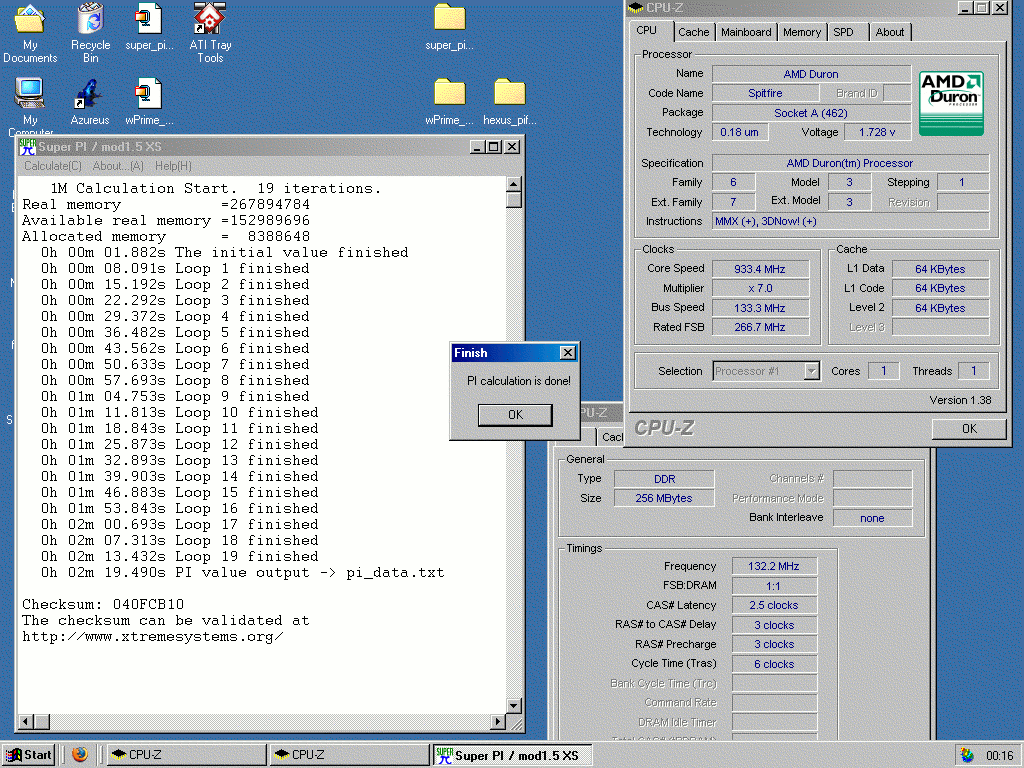This screenshot has width=1024, height=768.
Task: Switch to the Cache tab in CPU-Z
Action: click(694, 32)
